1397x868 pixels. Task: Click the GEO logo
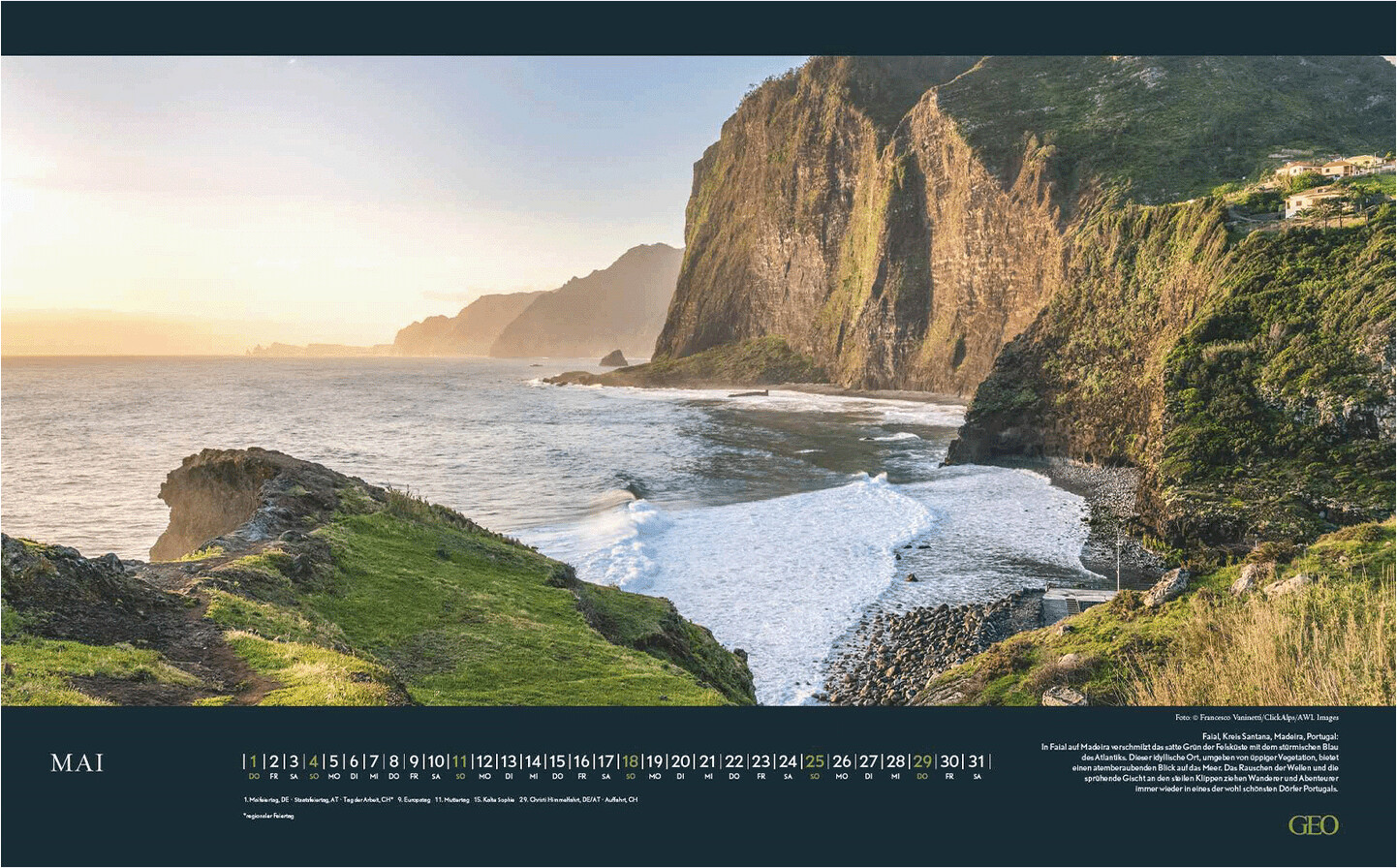[1313, 825]
